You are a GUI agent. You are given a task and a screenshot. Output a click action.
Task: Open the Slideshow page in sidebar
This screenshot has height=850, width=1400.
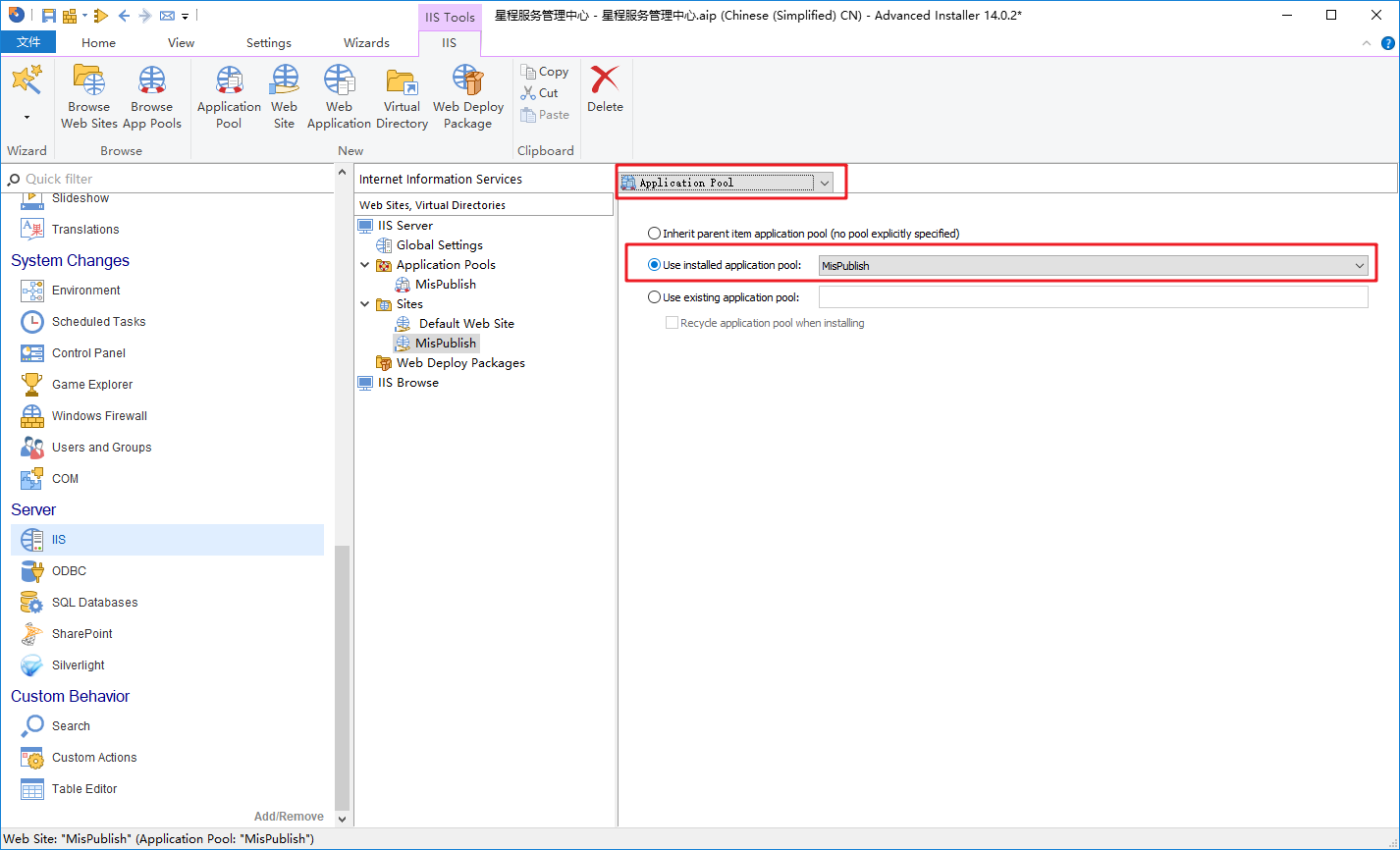click(81, 198)
